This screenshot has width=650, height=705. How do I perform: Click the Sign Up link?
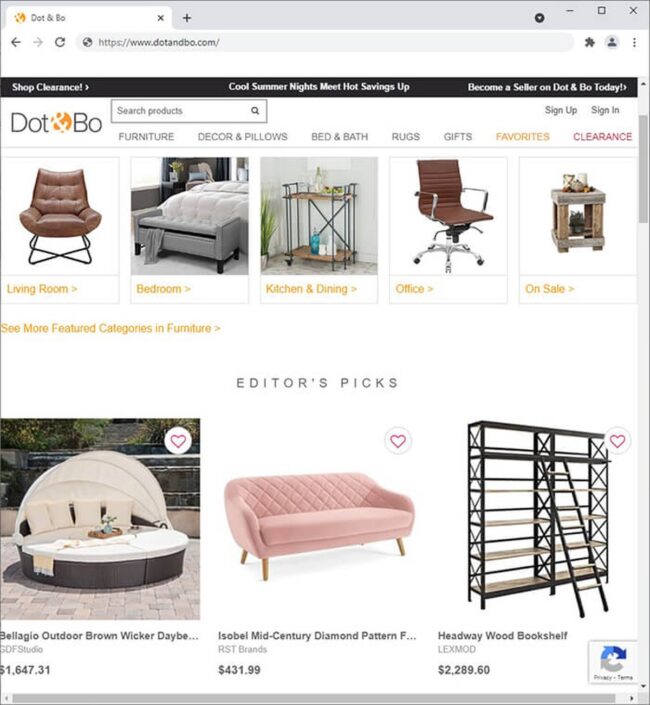(561, 110)
